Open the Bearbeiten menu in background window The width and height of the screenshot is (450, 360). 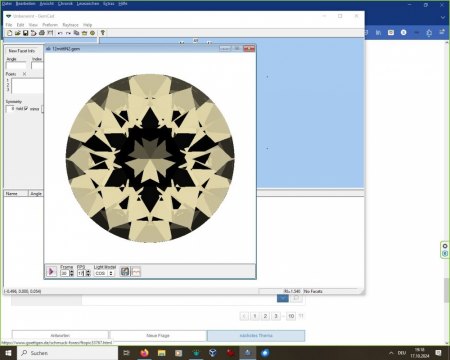tap(25, 4)
